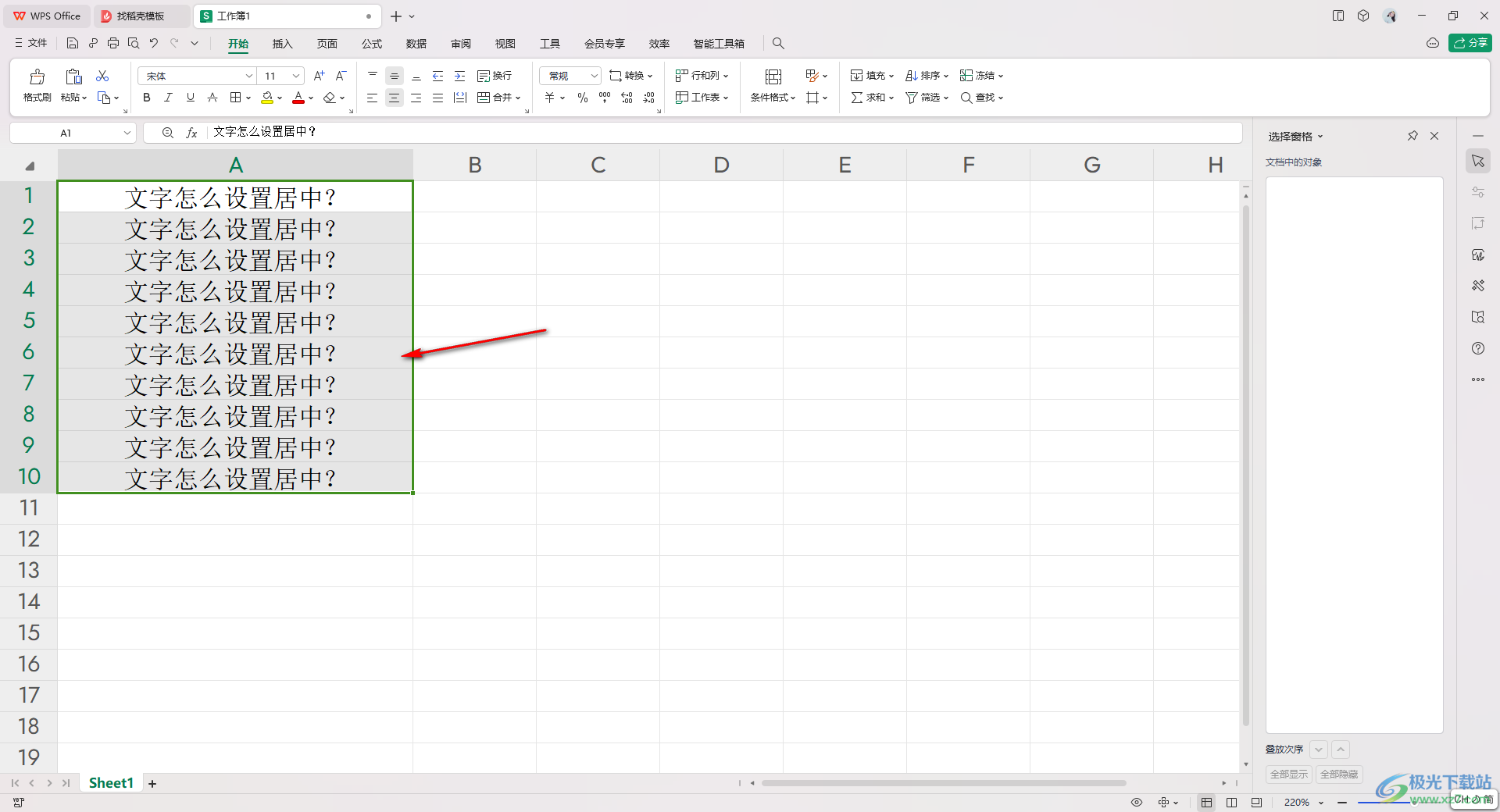Click the decrease decimal places icon
Viewport: 1500px width, 812px height.
tap(649, 98)
